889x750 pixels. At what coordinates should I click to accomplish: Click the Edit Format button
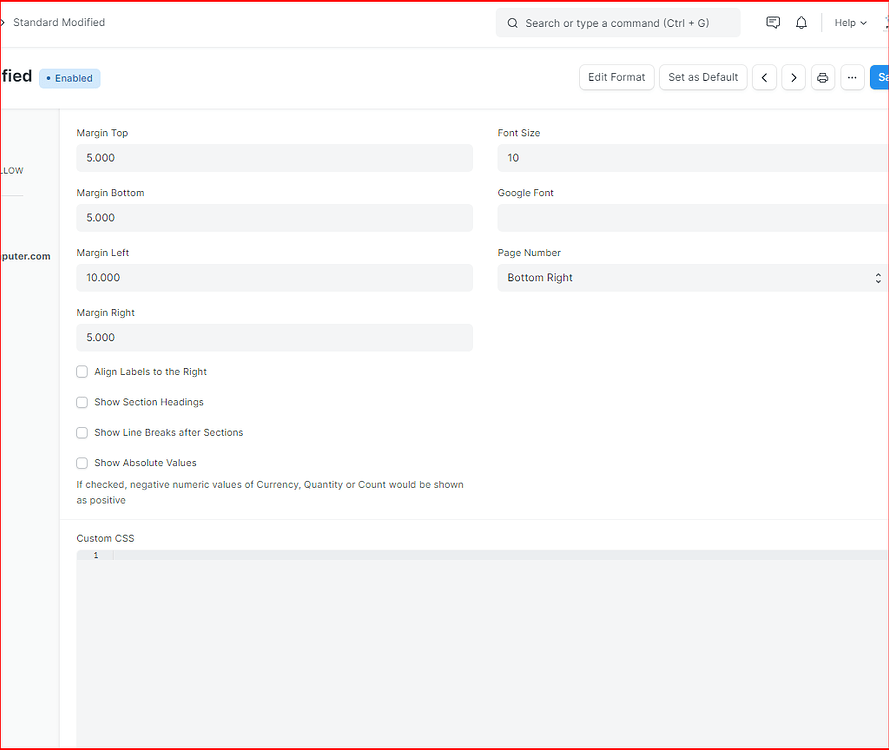[x=617, y=78]
